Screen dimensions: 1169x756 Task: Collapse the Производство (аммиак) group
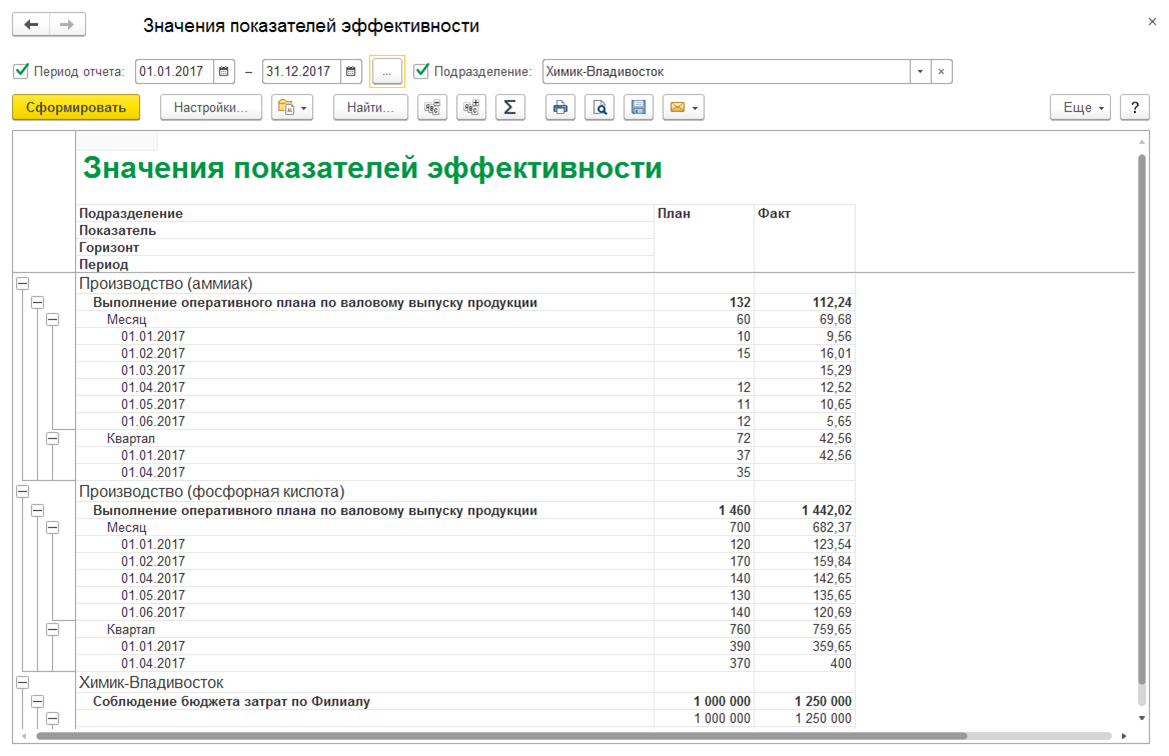coord(22,284)
